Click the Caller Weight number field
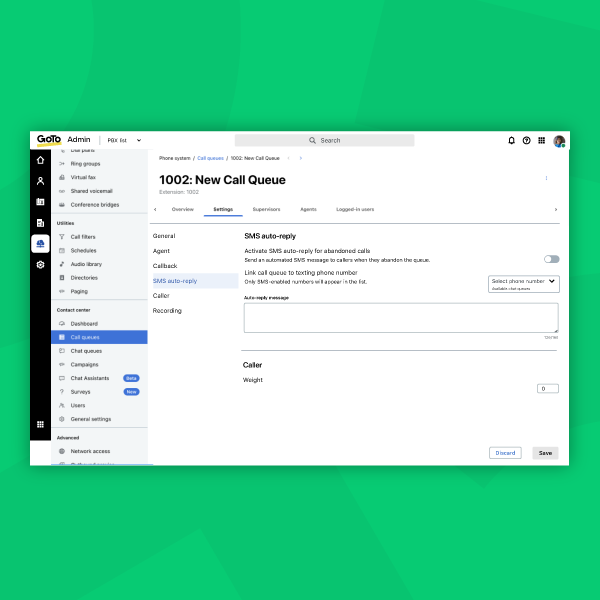The width and height of the screenshot is (600, 600). (547, 388)
